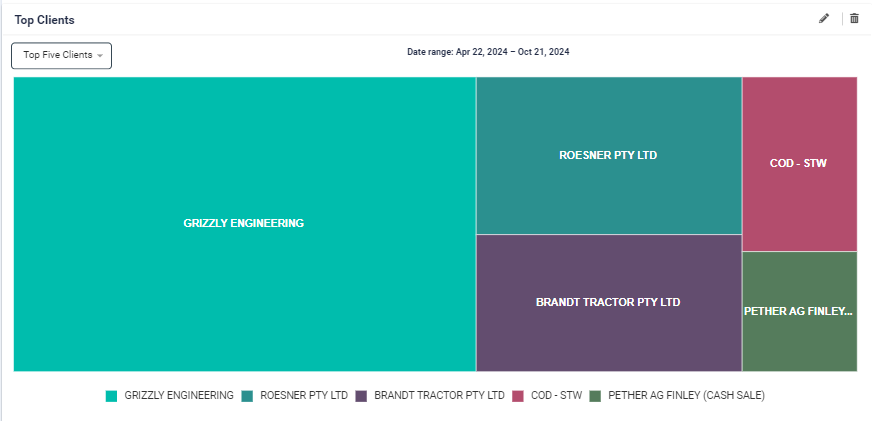This screenshot has height=421, width=872.
Task: Click the purple BRANDT TRACTOR legend swatch
Action: click(362, 396)
